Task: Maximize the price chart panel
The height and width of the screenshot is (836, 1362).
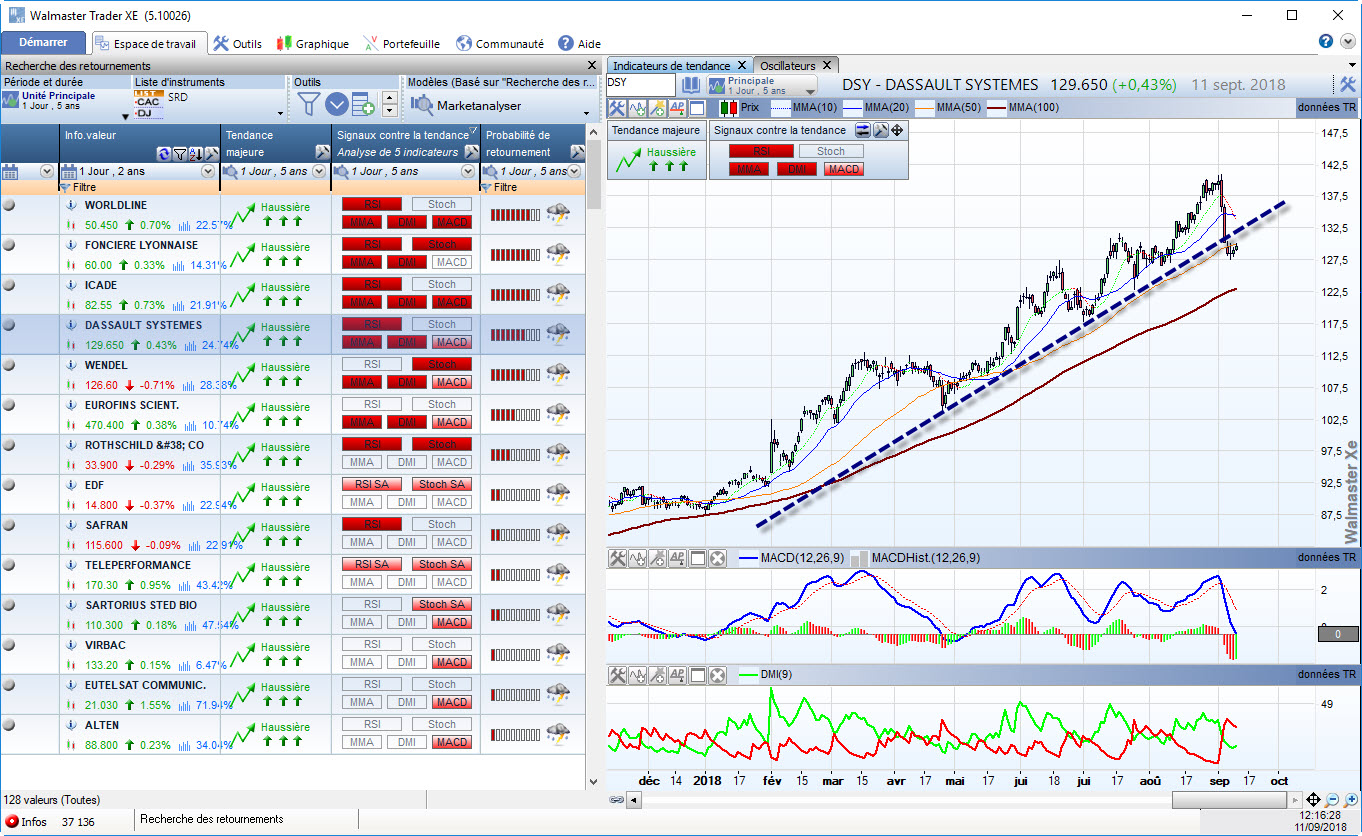Action: [697, 107]
